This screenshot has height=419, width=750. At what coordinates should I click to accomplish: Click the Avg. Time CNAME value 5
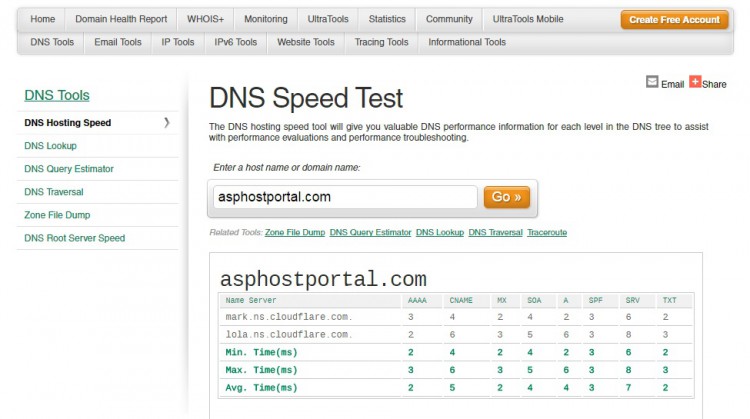(452, 388)
